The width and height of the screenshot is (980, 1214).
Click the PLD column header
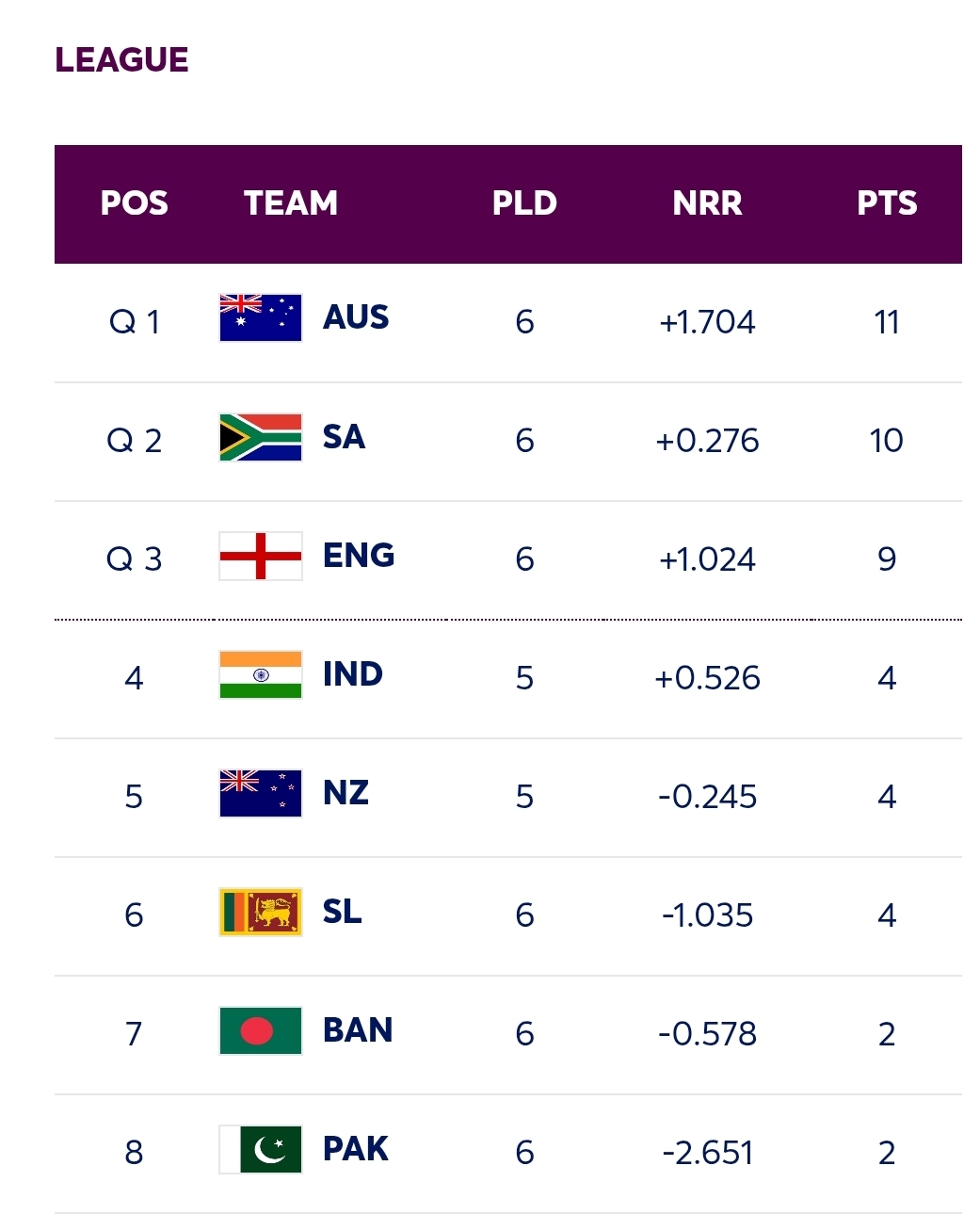coord(524,203)
